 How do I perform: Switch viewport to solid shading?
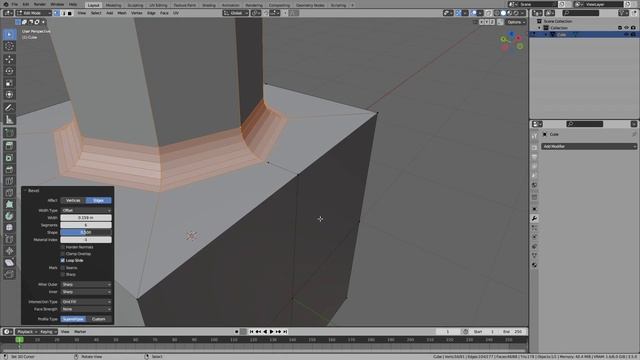503,13
